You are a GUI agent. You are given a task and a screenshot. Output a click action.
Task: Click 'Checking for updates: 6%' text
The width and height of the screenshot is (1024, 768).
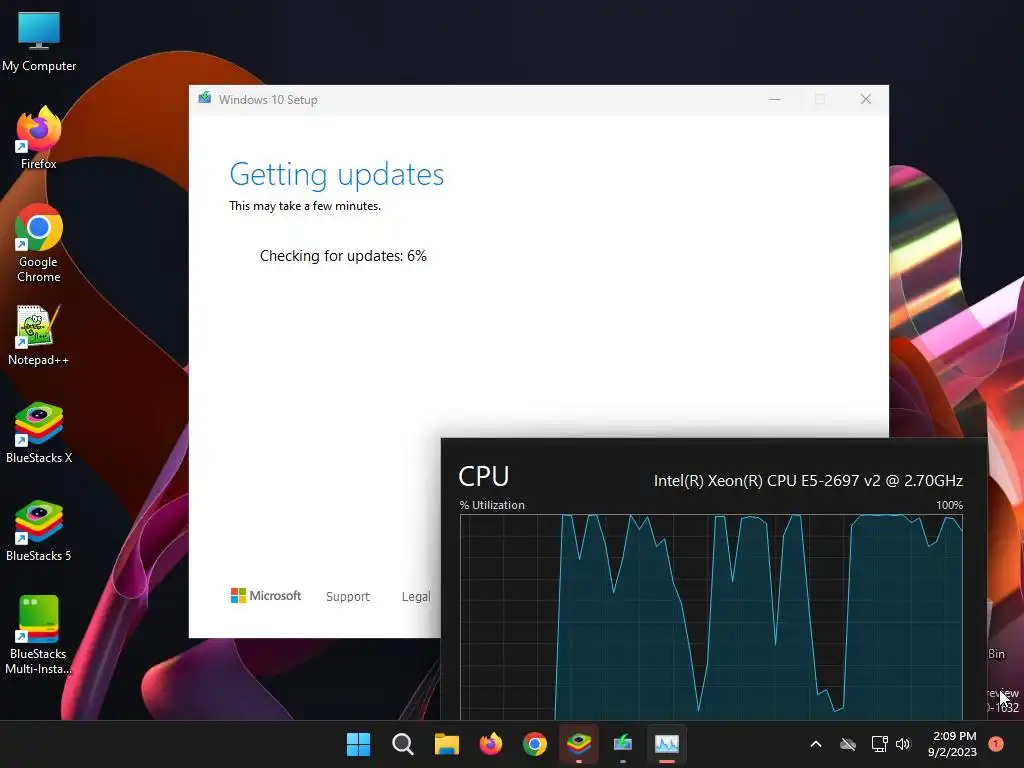(x=343, y=255)
